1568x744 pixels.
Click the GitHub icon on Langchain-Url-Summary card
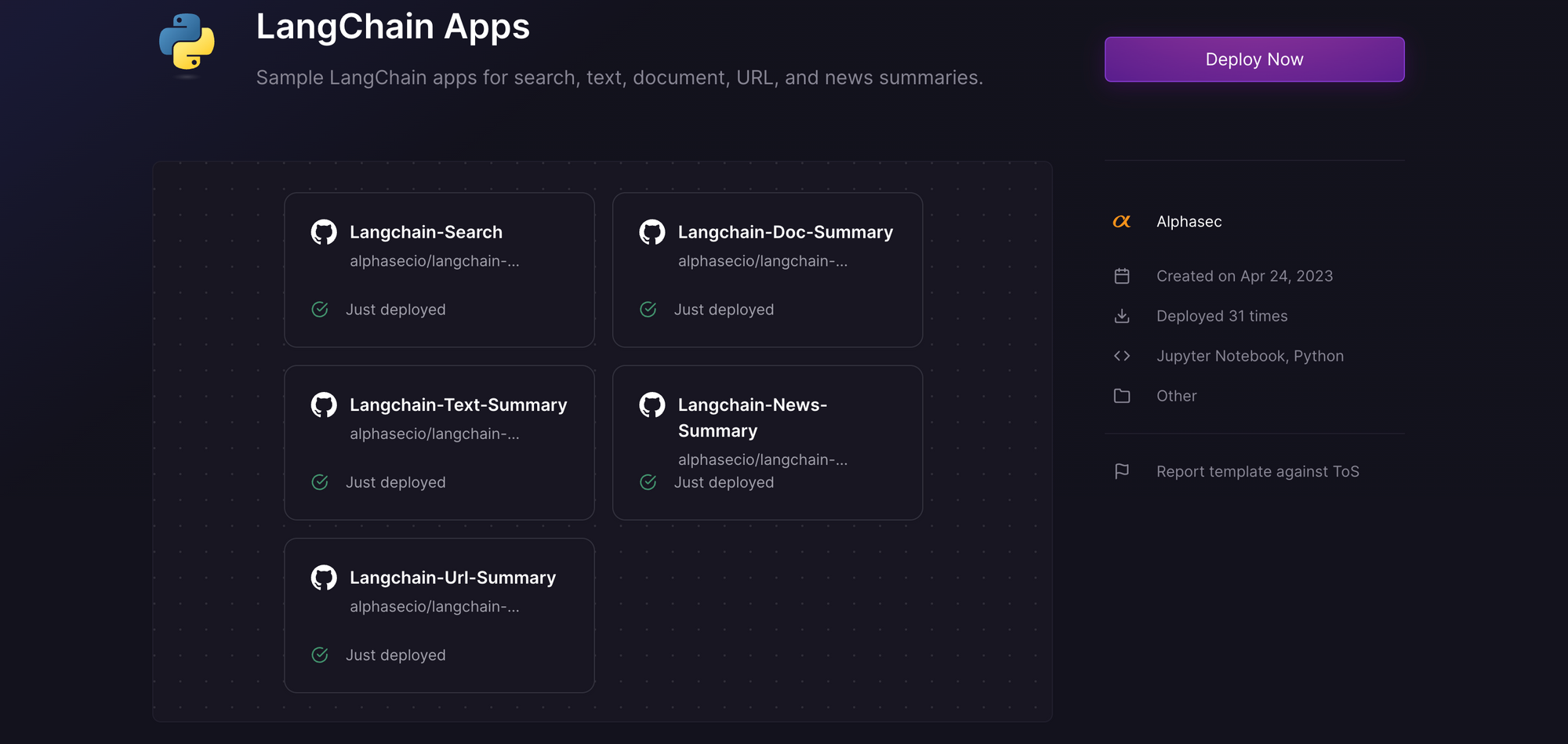pyautogui.click(x=324, y=578)
